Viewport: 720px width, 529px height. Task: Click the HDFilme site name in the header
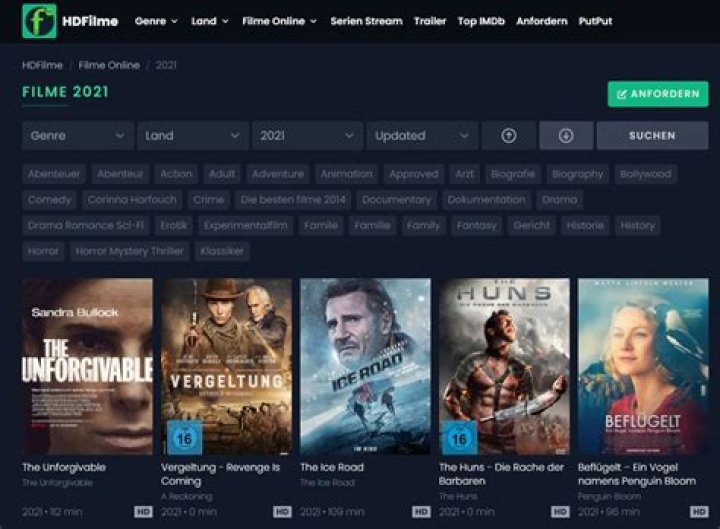click(x=90, y=21)
